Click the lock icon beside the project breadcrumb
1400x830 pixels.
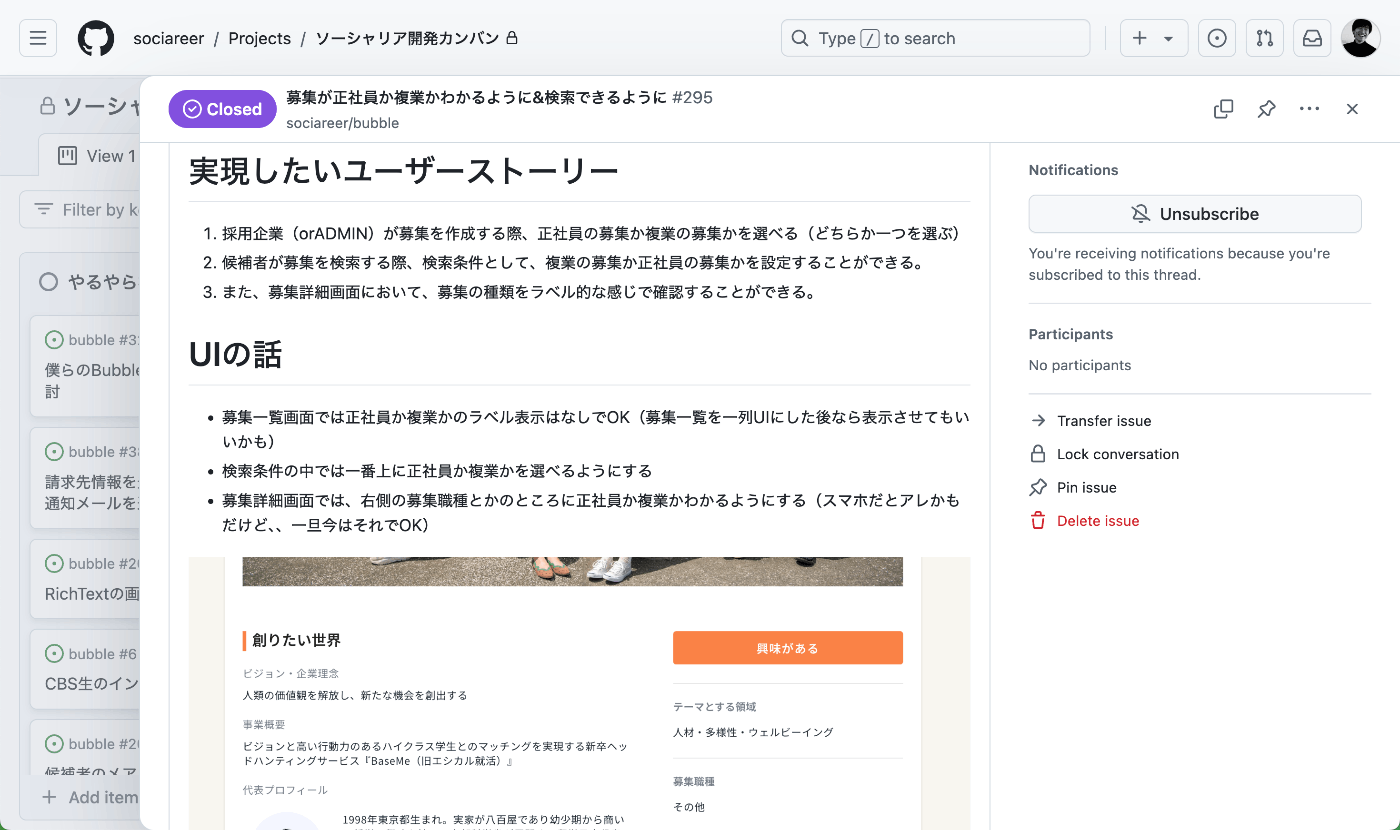pos(512,38)
